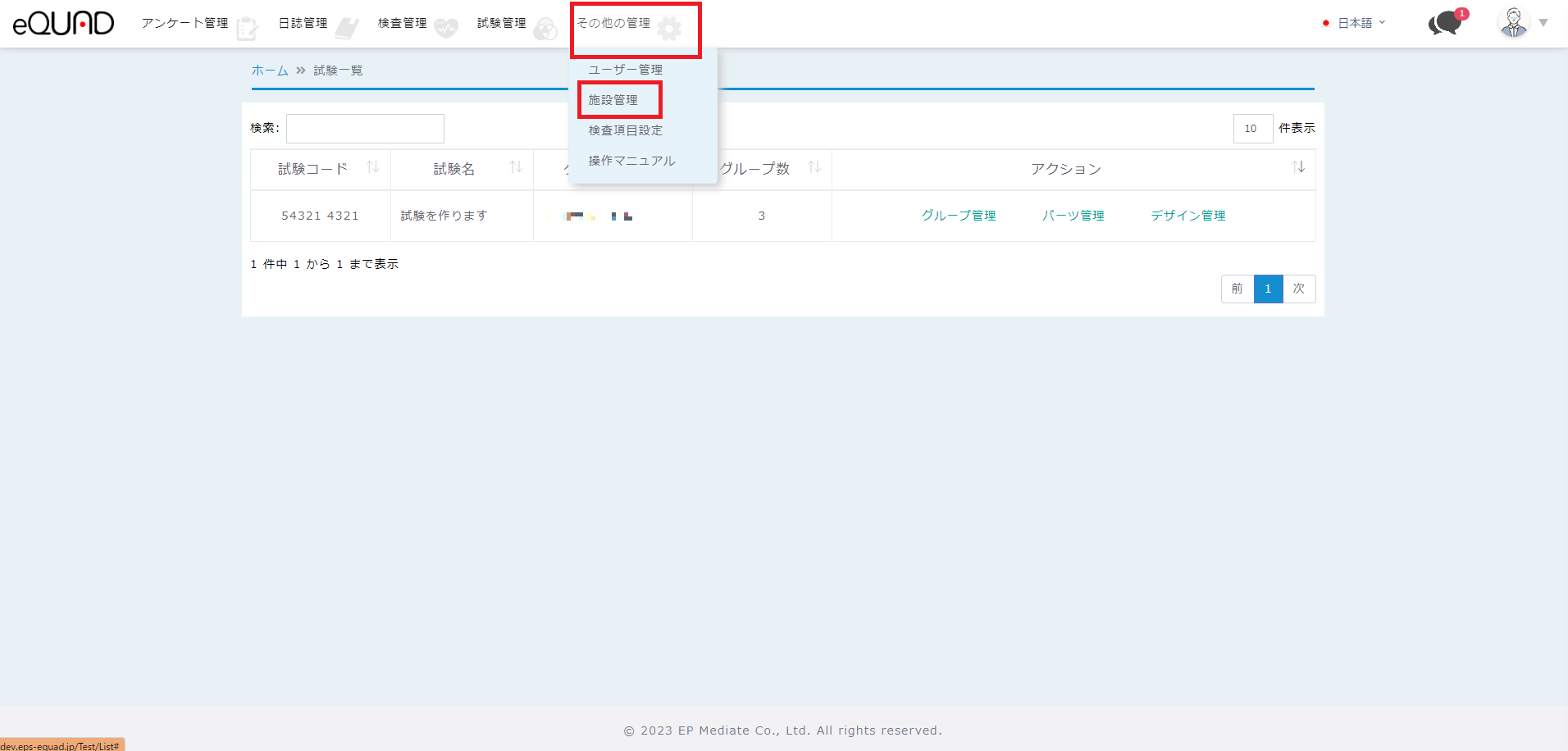This screenshot has height=751, width=1568.
Task: Click the trial management icon beside 試験管理
Action: [x=545, y=29]
